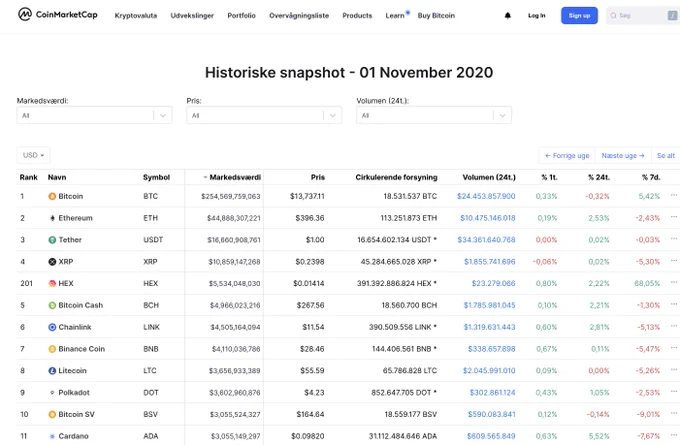
Task: Go to Forrige uge snapshot
Action: (x=567, y=156)
